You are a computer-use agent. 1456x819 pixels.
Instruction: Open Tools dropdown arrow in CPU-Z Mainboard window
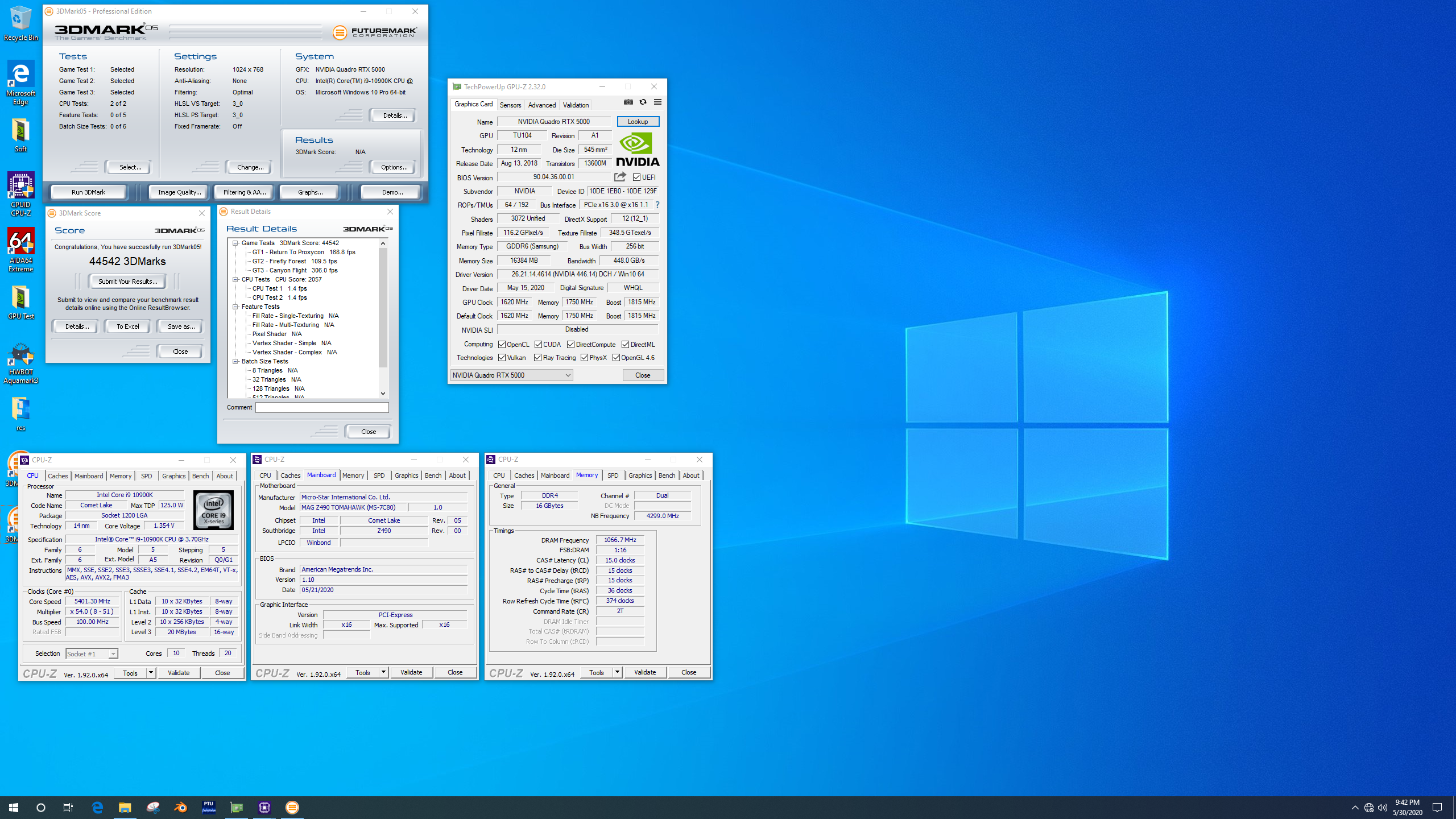coord(383,672)
